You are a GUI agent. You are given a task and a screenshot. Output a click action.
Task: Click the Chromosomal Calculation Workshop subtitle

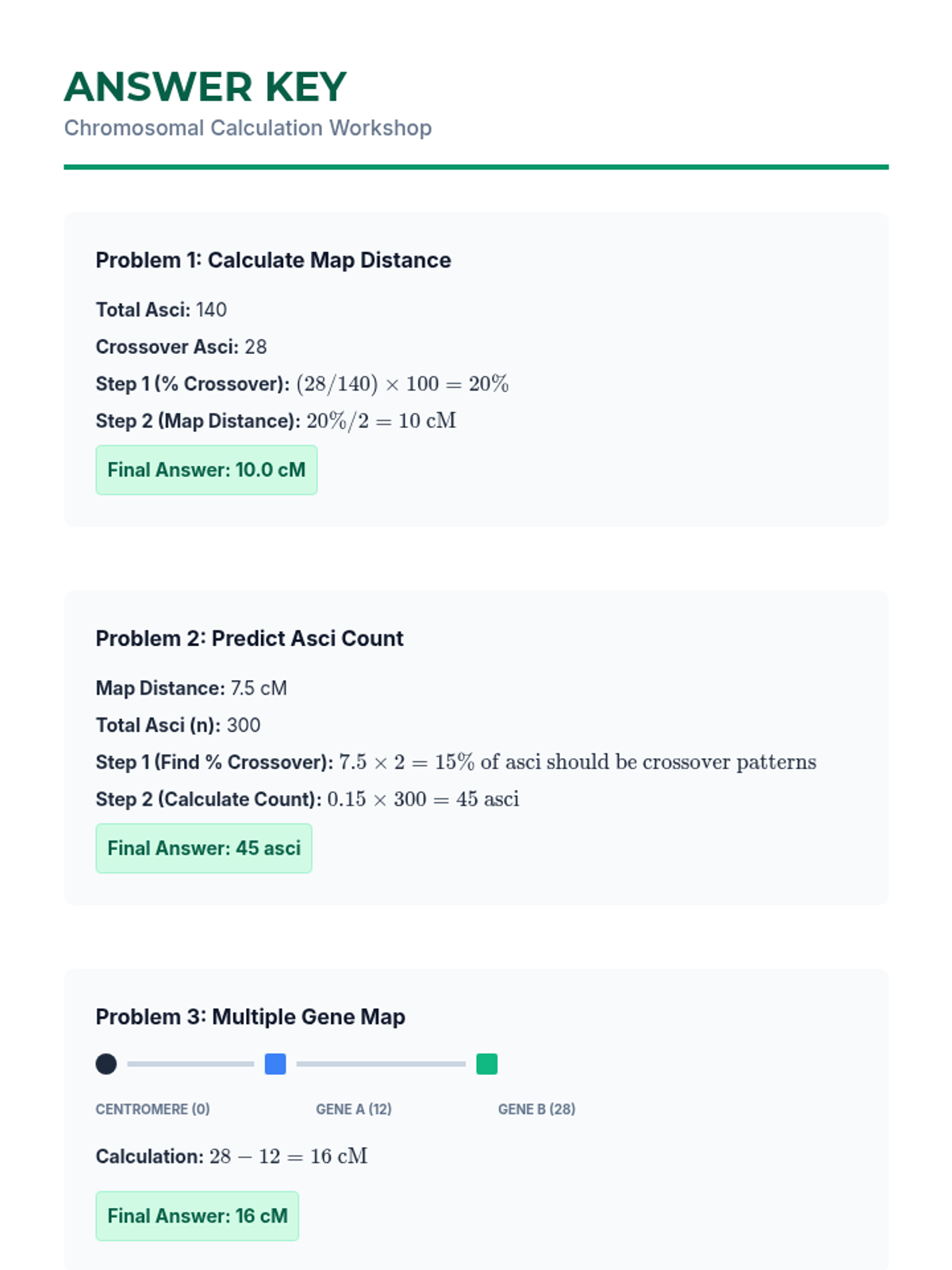tap(248, 128)
